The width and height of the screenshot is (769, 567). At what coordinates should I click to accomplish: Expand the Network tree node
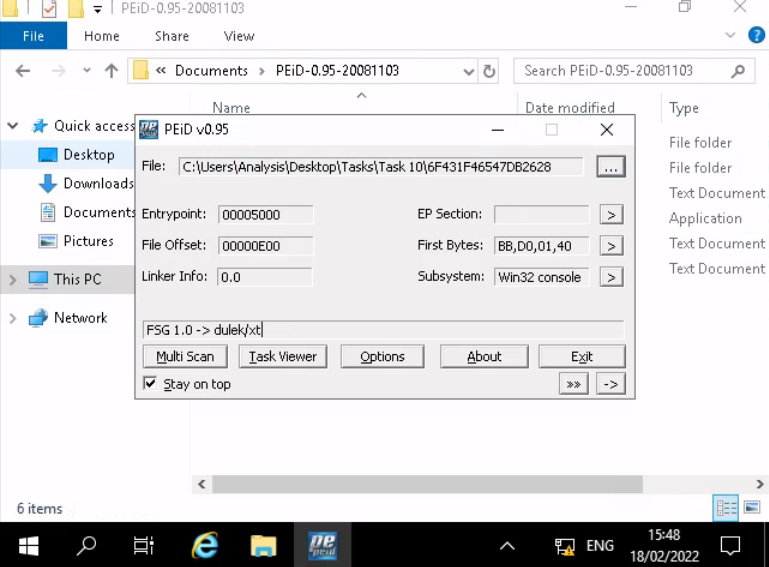[13, 318]
